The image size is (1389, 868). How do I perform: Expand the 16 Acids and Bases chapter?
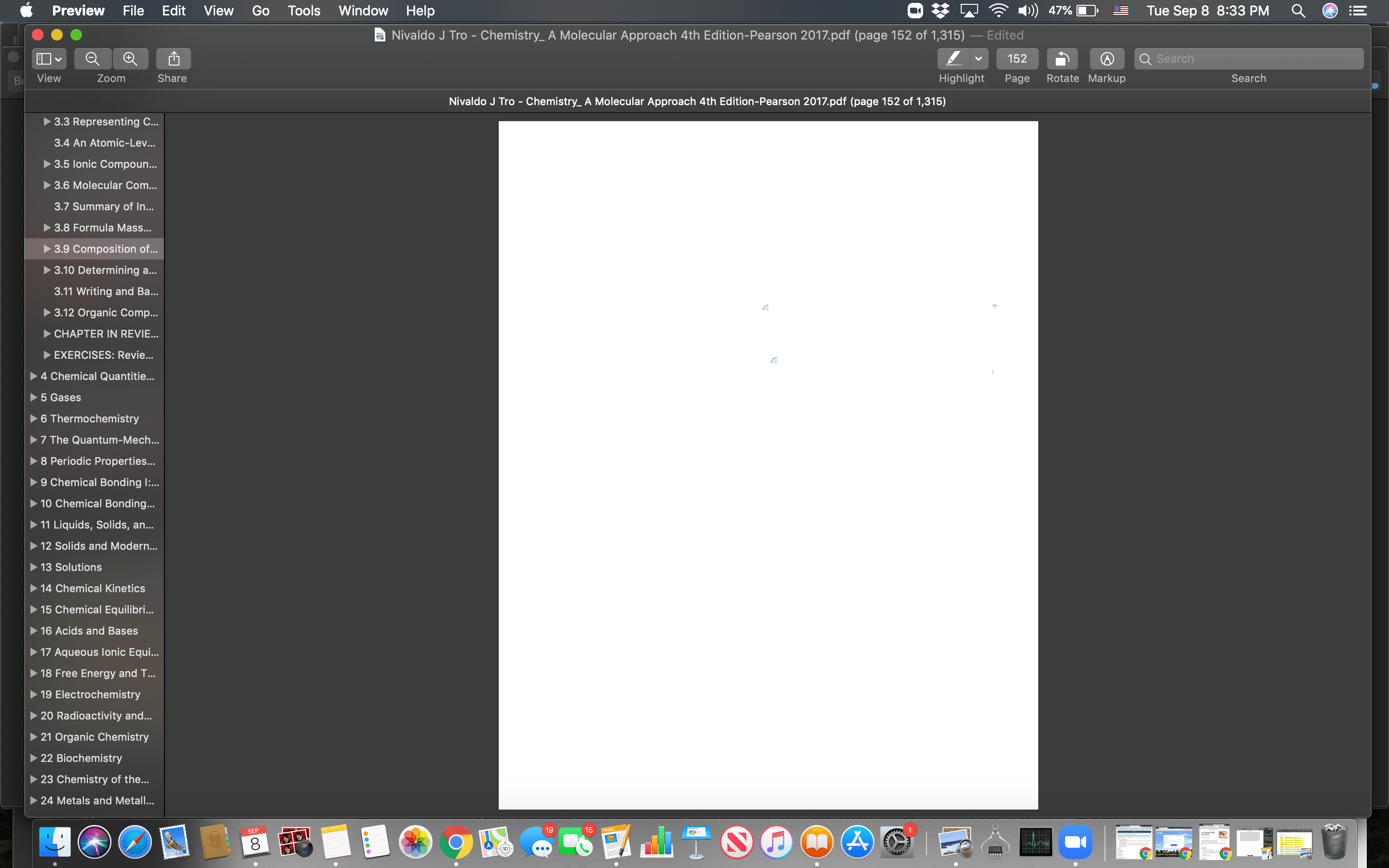[x=33, y=630]
